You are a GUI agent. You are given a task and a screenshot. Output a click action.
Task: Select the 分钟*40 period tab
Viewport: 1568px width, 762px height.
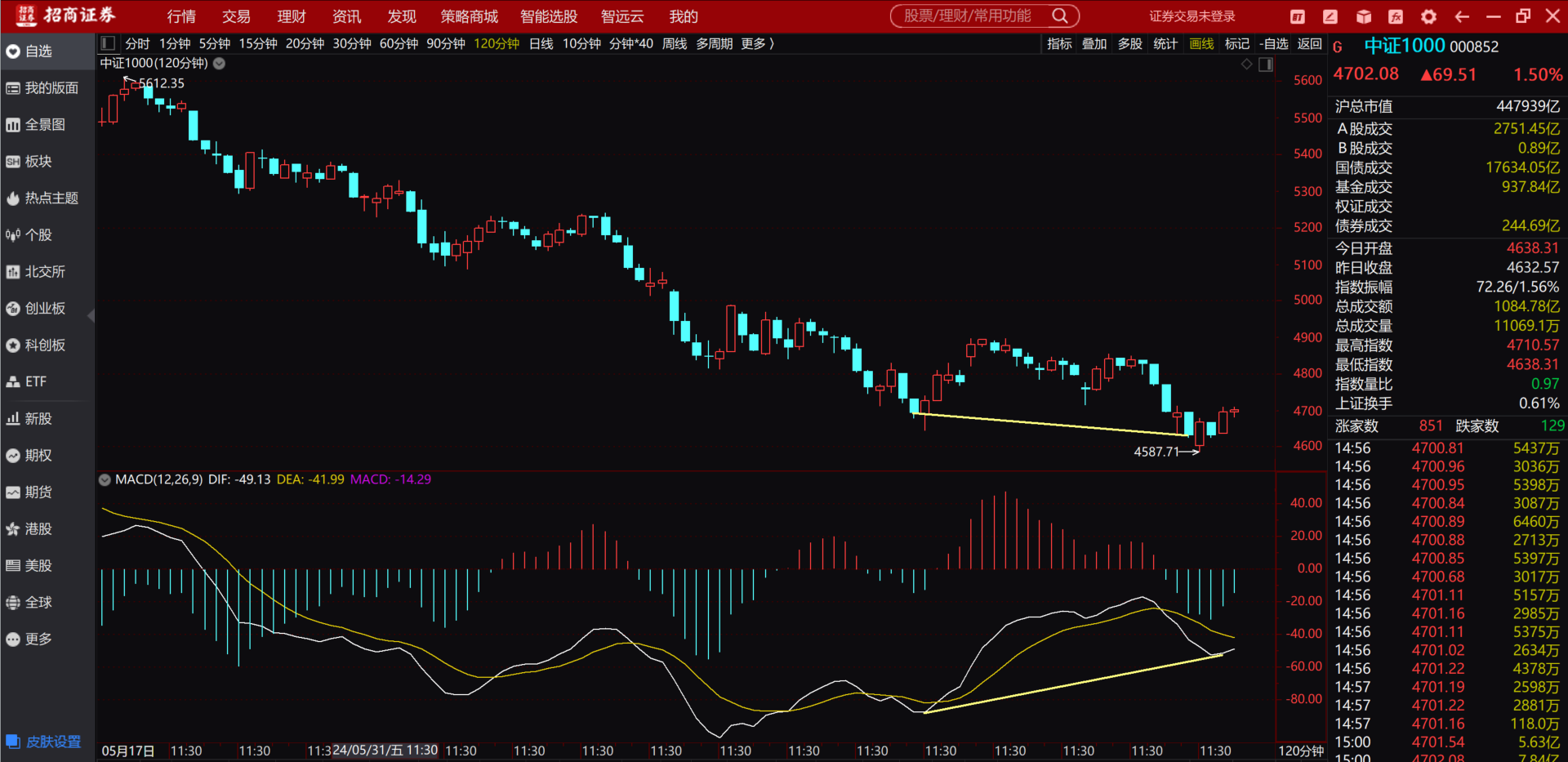(x=631, y=43)
